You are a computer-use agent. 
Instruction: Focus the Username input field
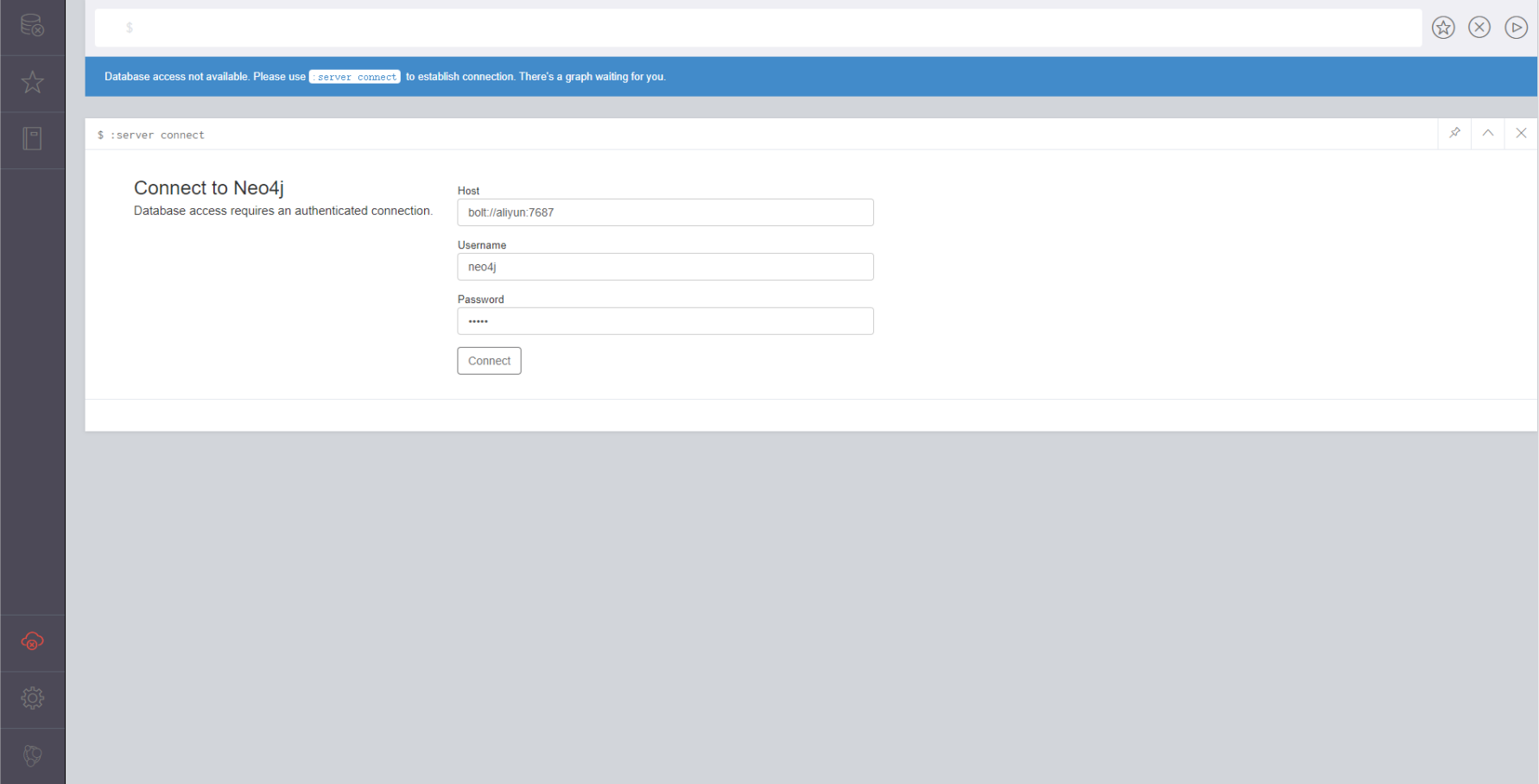[665, 267]
